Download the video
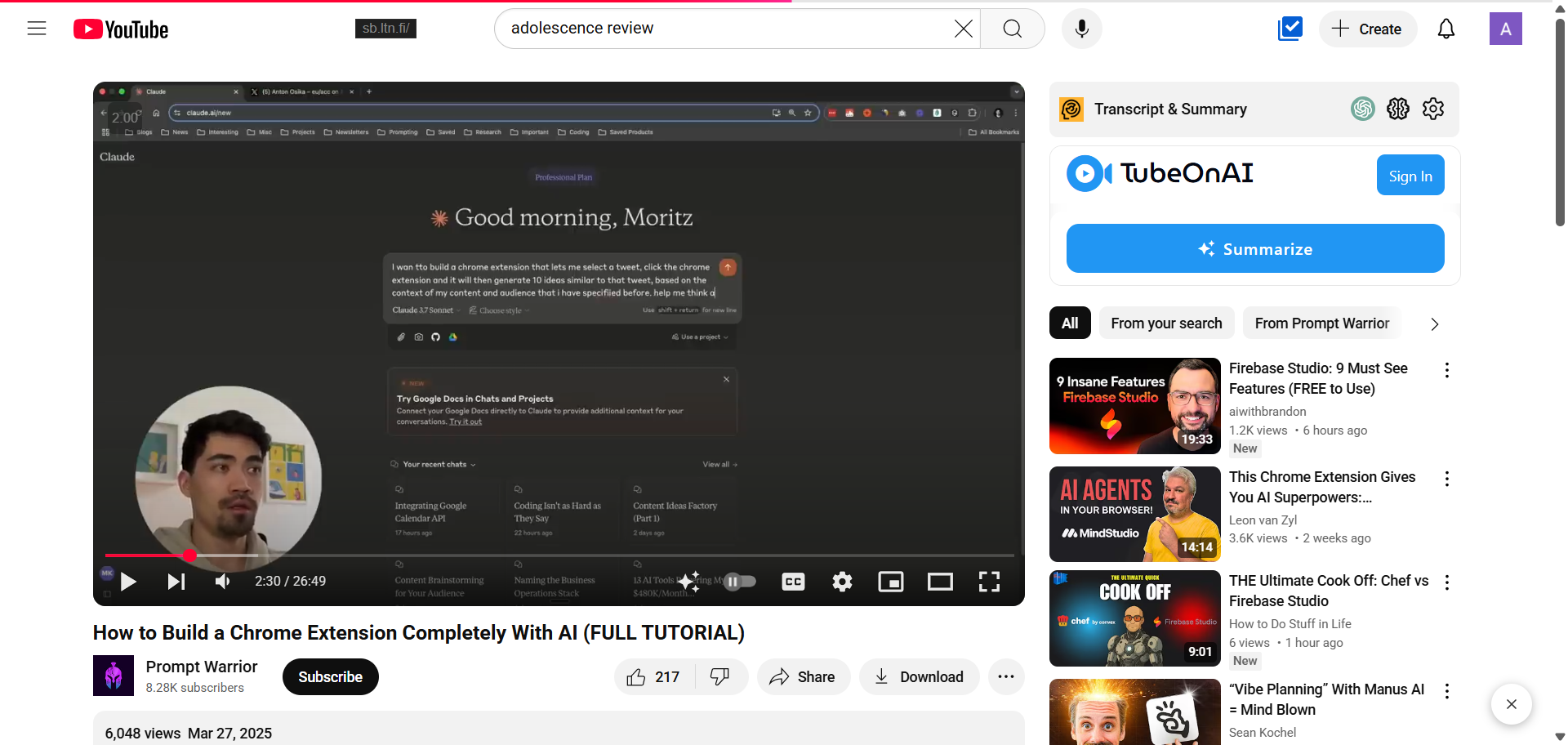The image size is (1568, 745). tap(919, 677)
